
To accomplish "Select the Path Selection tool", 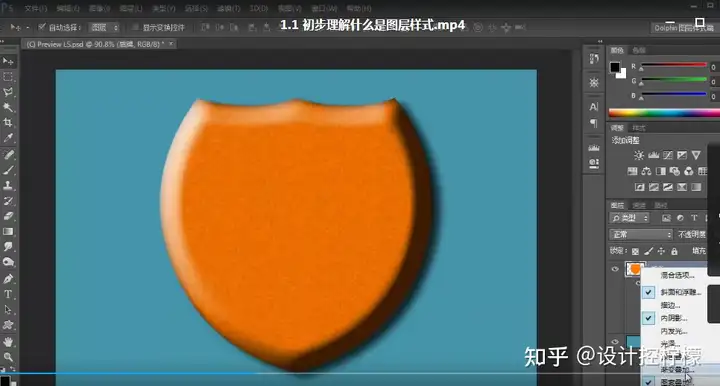I will point(8,310).
